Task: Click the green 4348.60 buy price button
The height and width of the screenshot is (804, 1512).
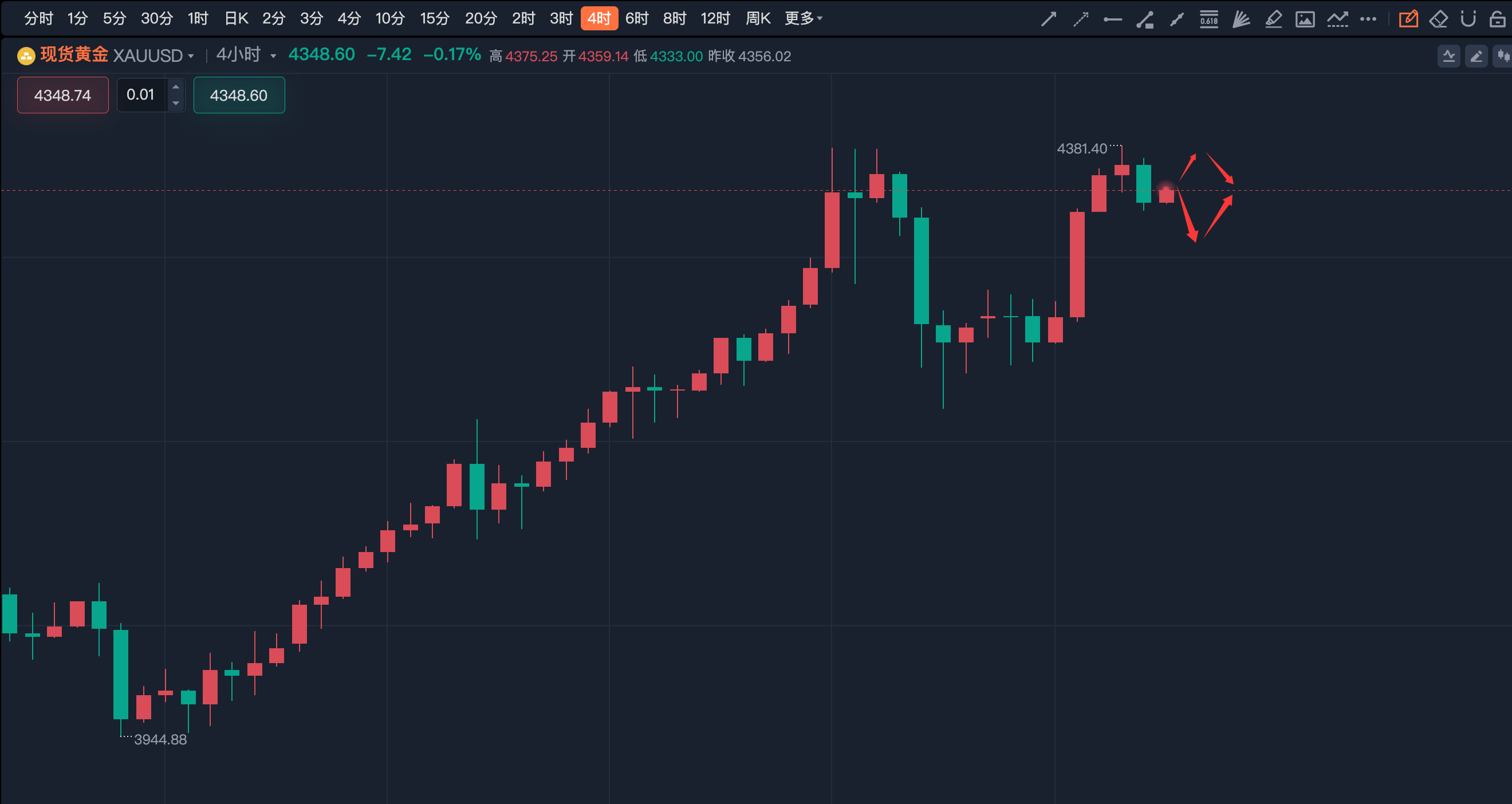Action: 239,95
